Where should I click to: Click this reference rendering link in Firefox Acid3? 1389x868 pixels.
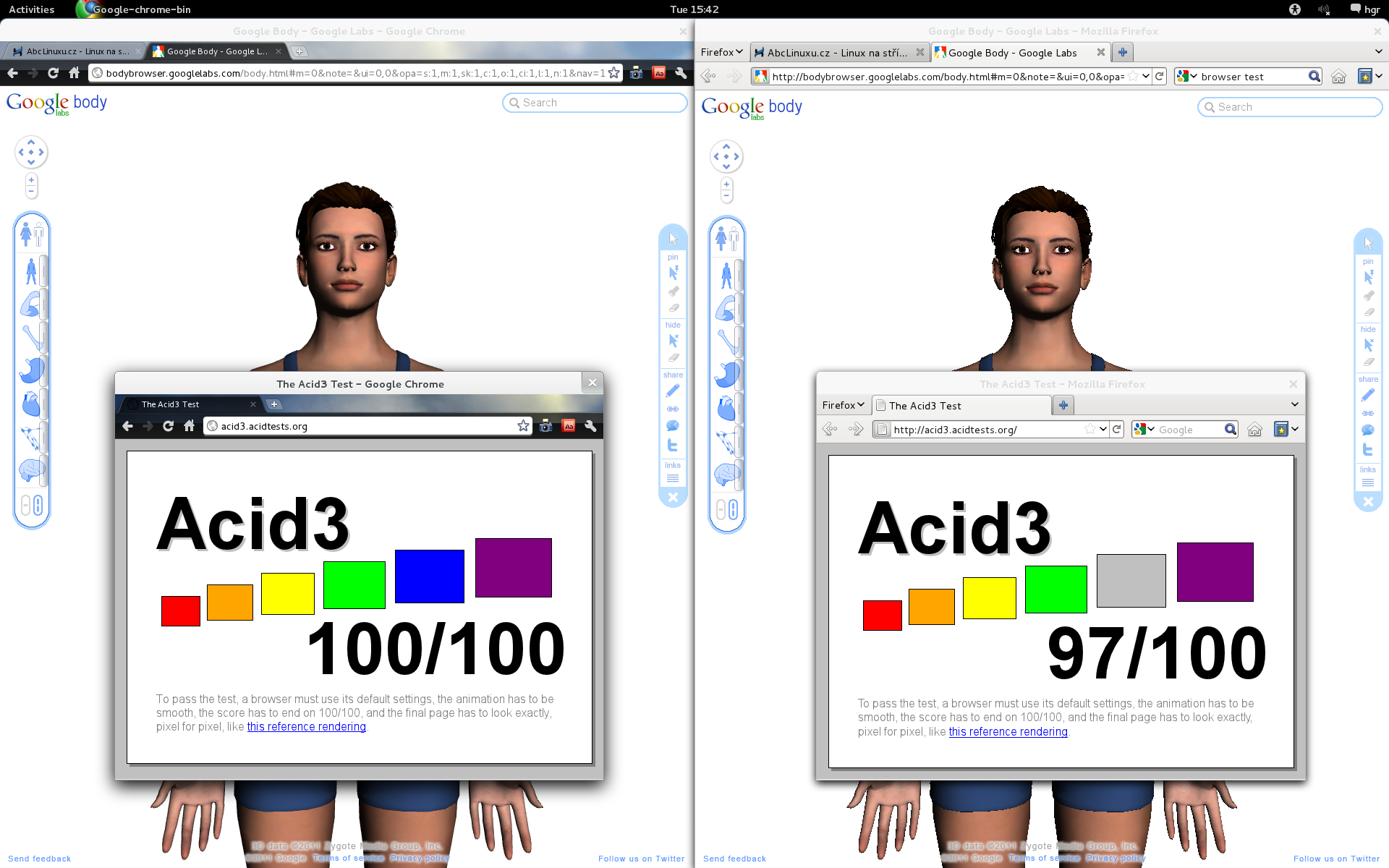1008,732
